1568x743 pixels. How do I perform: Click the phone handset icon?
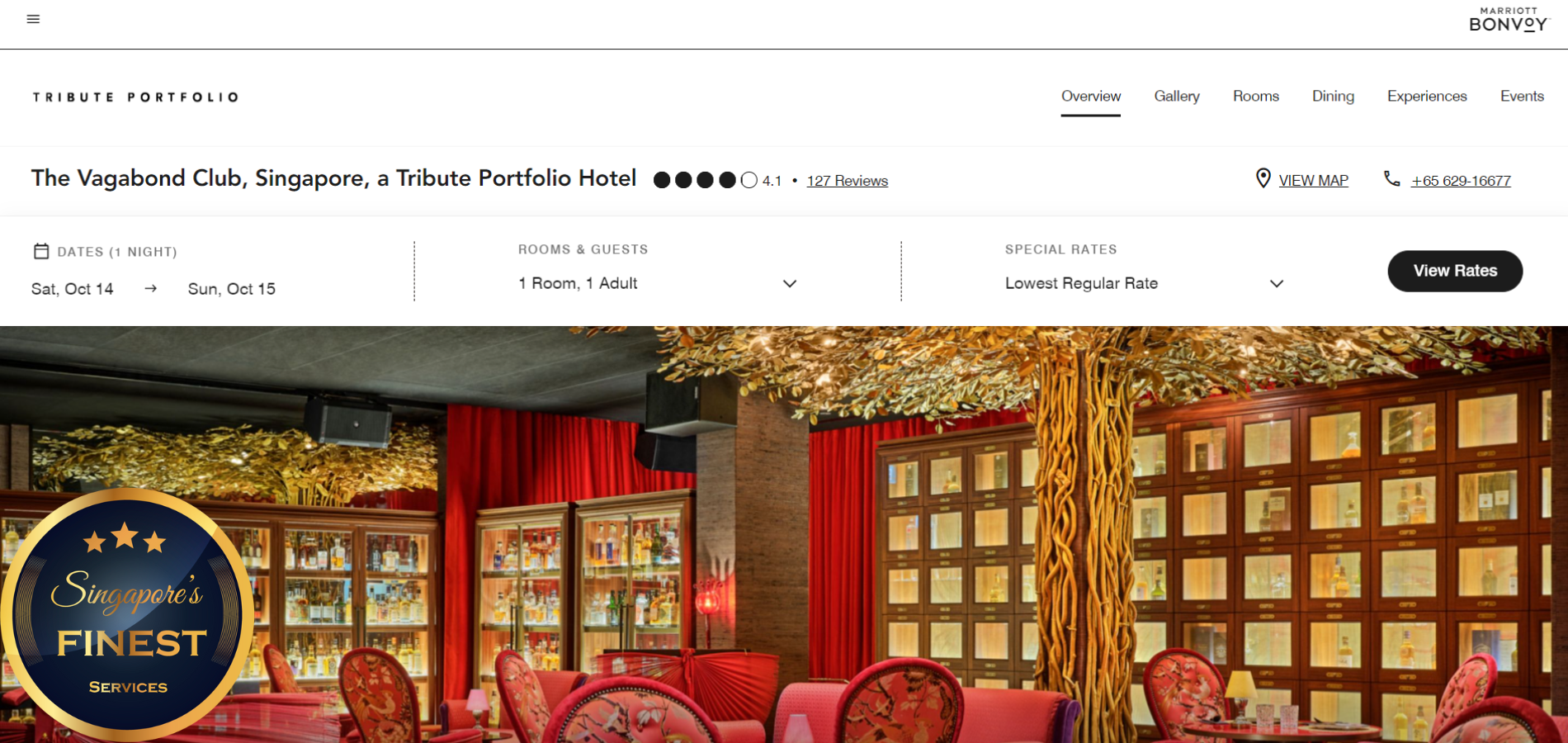click(x=1391, y=178)
